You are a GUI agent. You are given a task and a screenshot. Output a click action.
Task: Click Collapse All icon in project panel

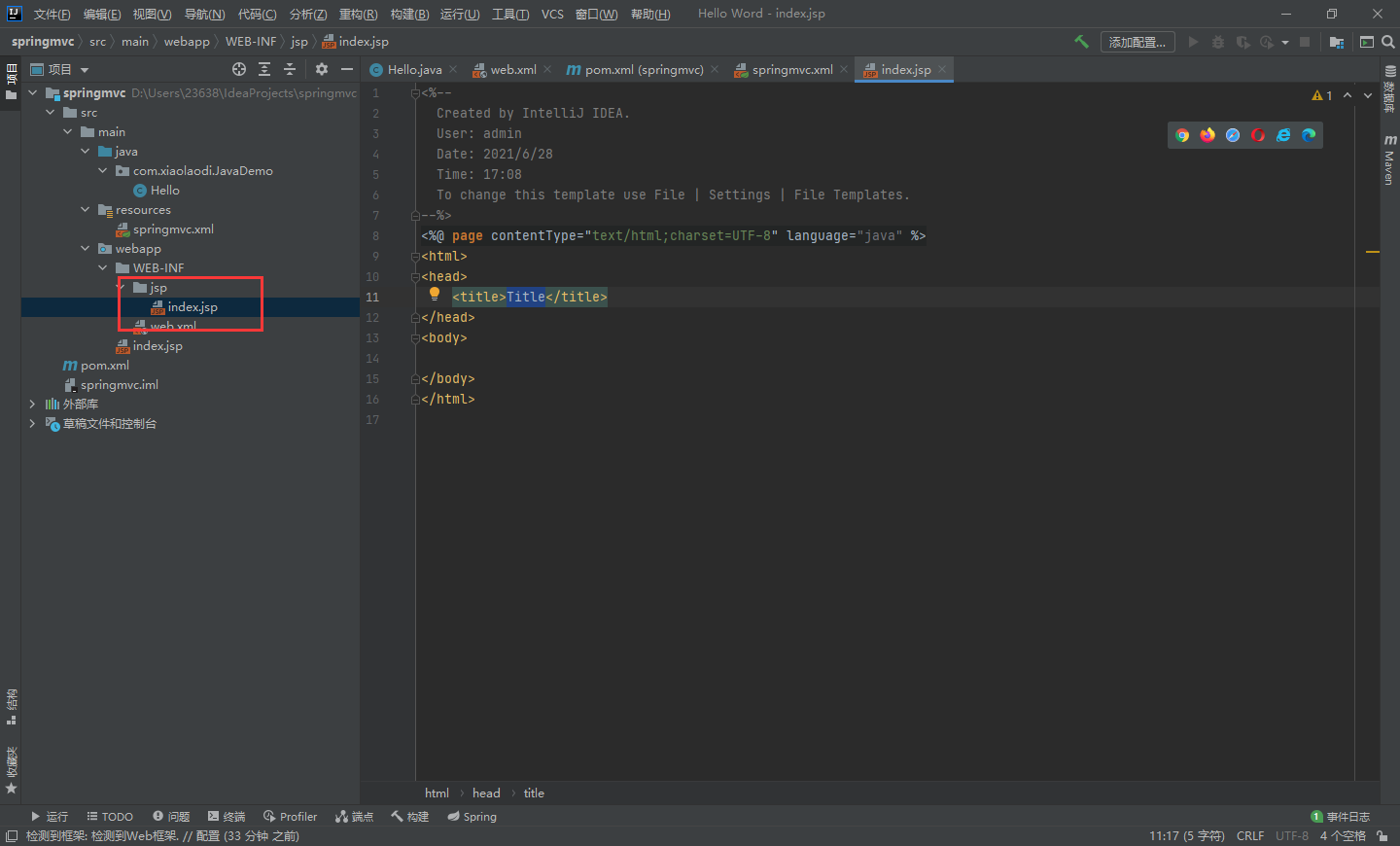coord(290,69)
